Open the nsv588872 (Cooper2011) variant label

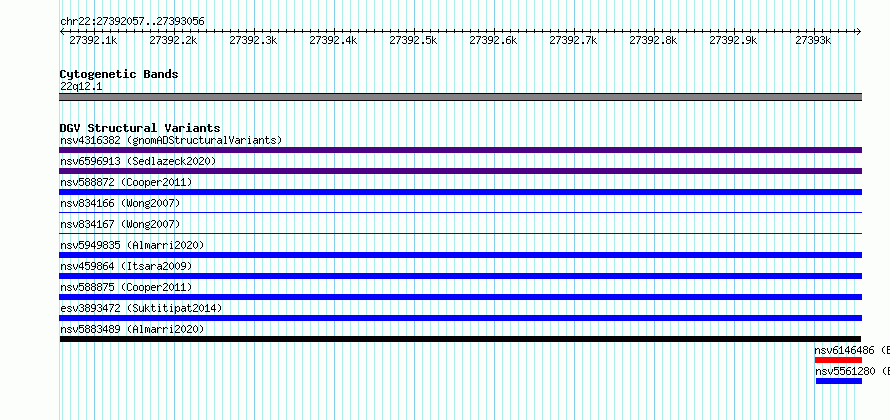pyautogui.click(x=126, y=182)
